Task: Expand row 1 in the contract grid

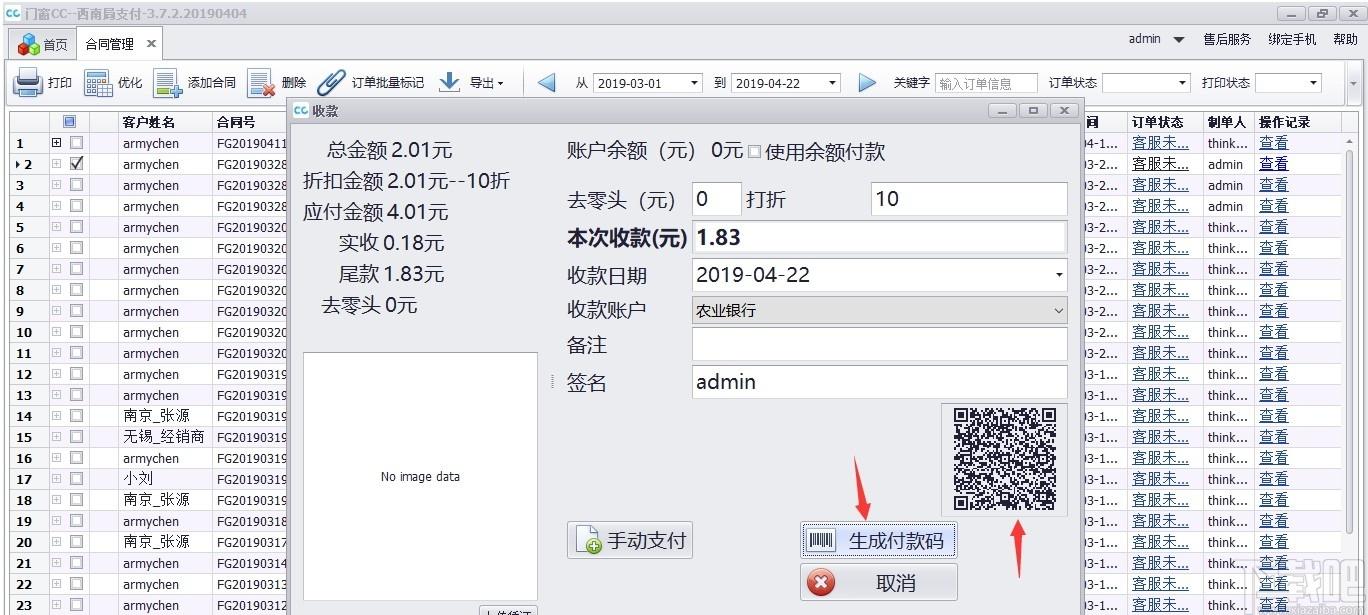Action: click(57, 143)
